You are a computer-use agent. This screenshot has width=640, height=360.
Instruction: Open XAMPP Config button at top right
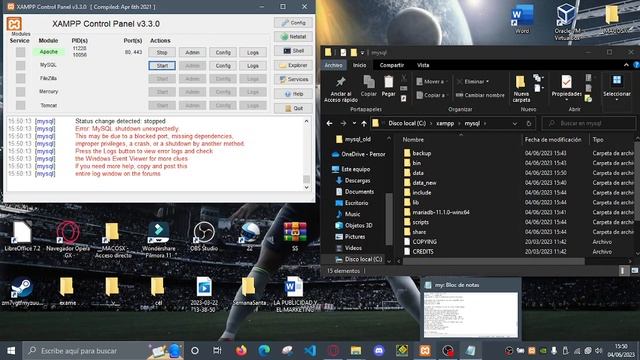293,22
